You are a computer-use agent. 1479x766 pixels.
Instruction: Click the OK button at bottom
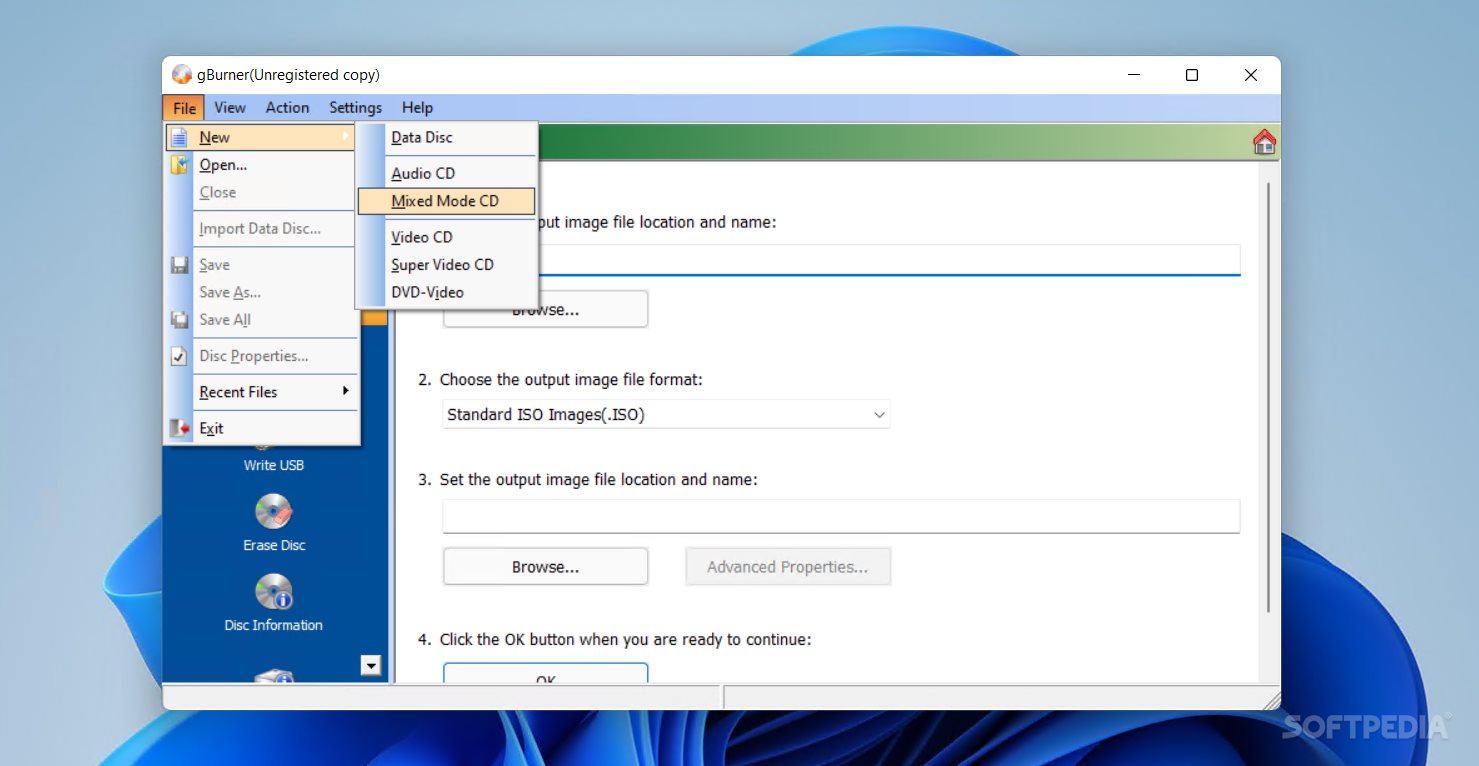[x=545, y=674]
